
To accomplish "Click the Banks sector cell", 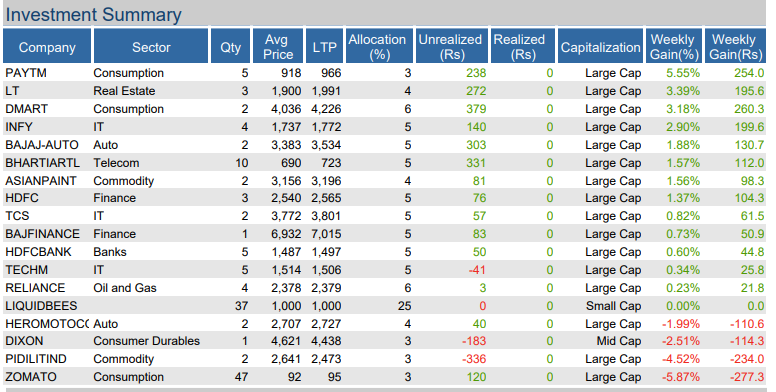I will 110,252.
